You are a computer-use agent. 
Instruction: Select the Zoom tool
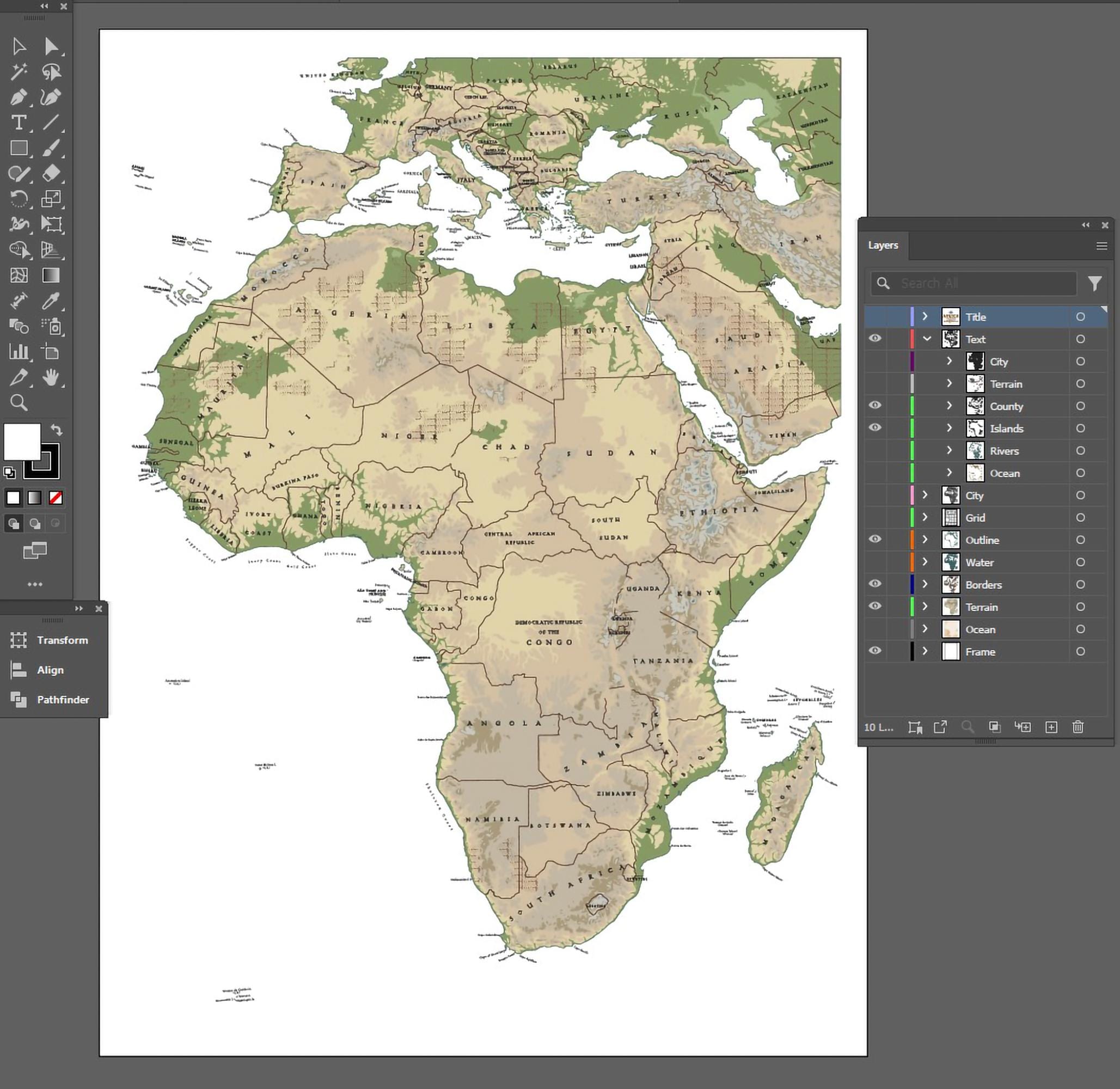[x=19, y=402]
